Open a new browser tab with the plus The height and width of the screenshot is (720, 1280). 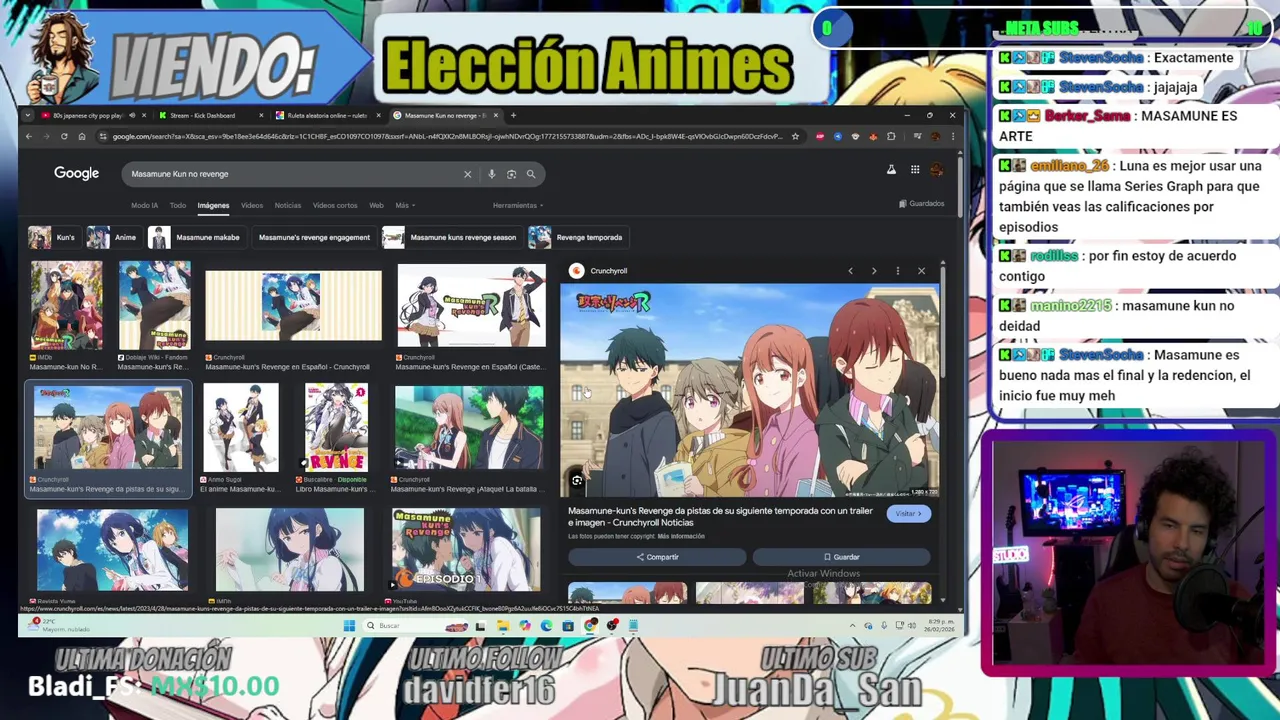(513, 115)
